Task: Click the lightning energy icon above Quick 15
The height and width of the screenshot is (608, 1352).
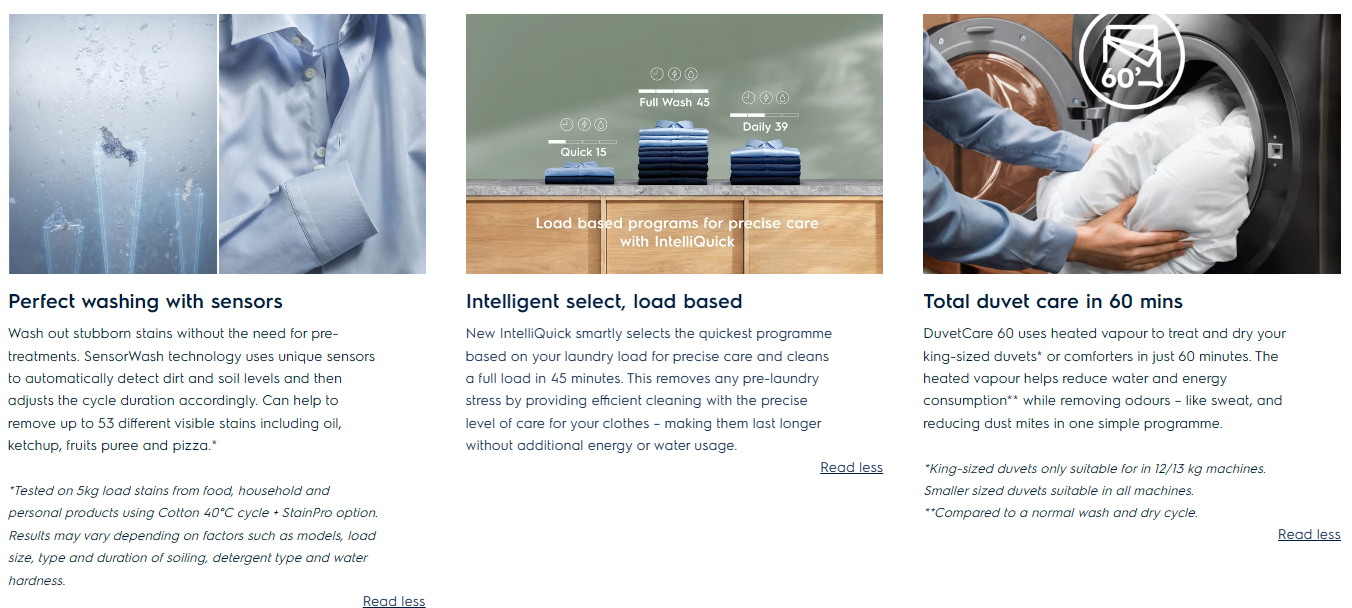Action: pos(583,125)
